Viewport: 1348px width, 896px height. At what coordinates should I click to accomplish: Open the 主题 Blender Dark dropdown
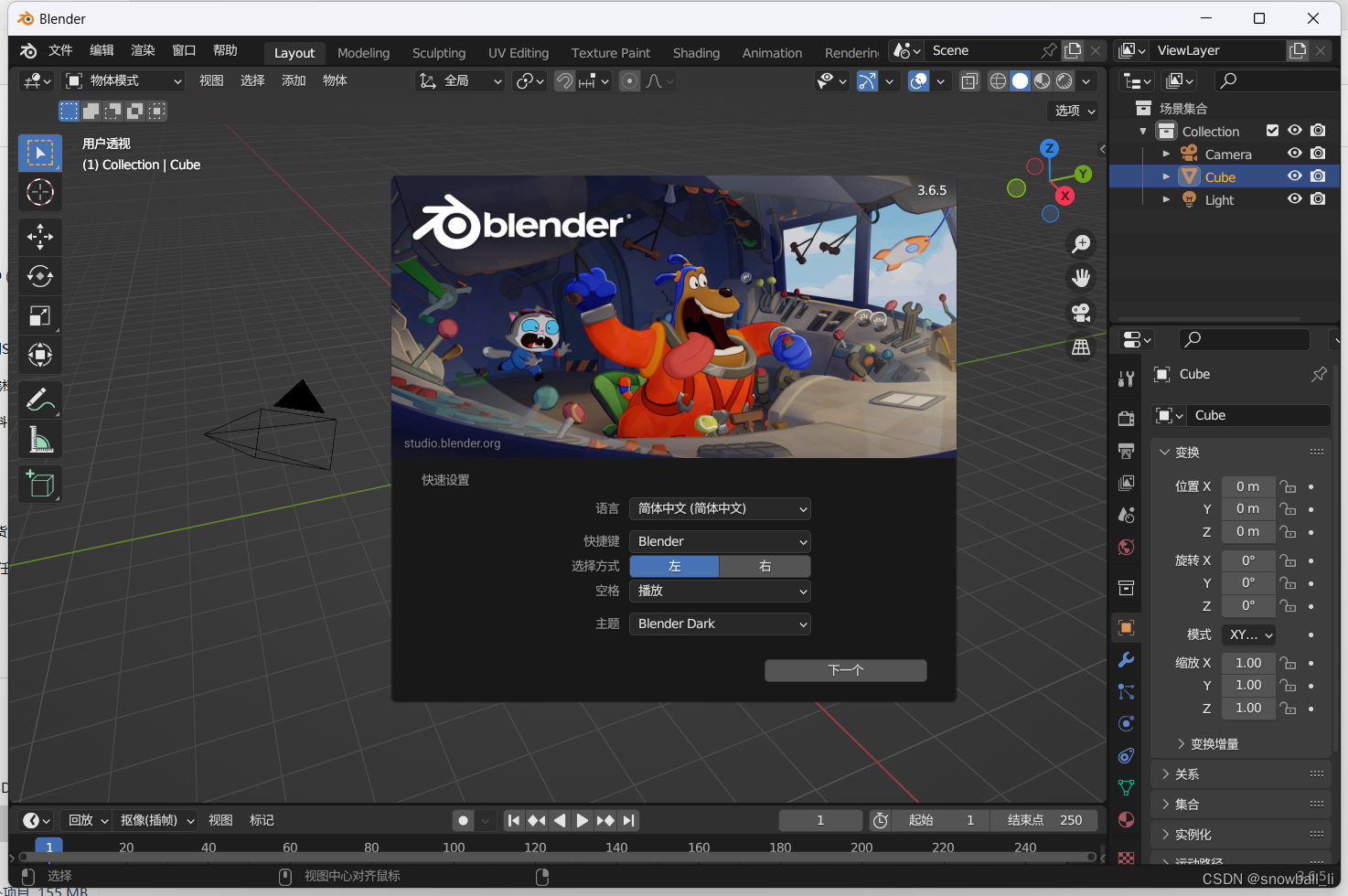[720, 624]
